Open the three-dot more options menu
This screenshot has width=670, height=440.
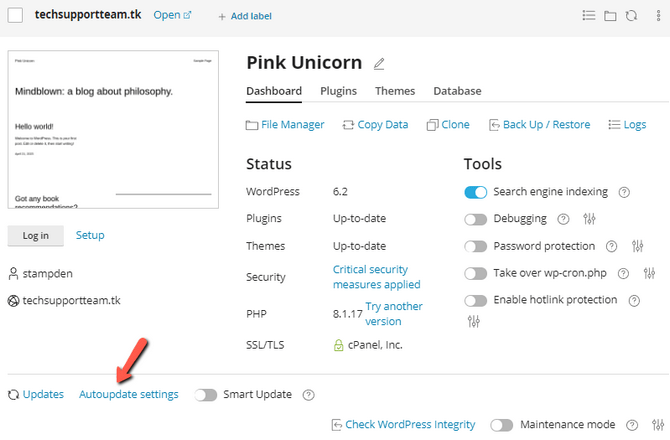656,16
